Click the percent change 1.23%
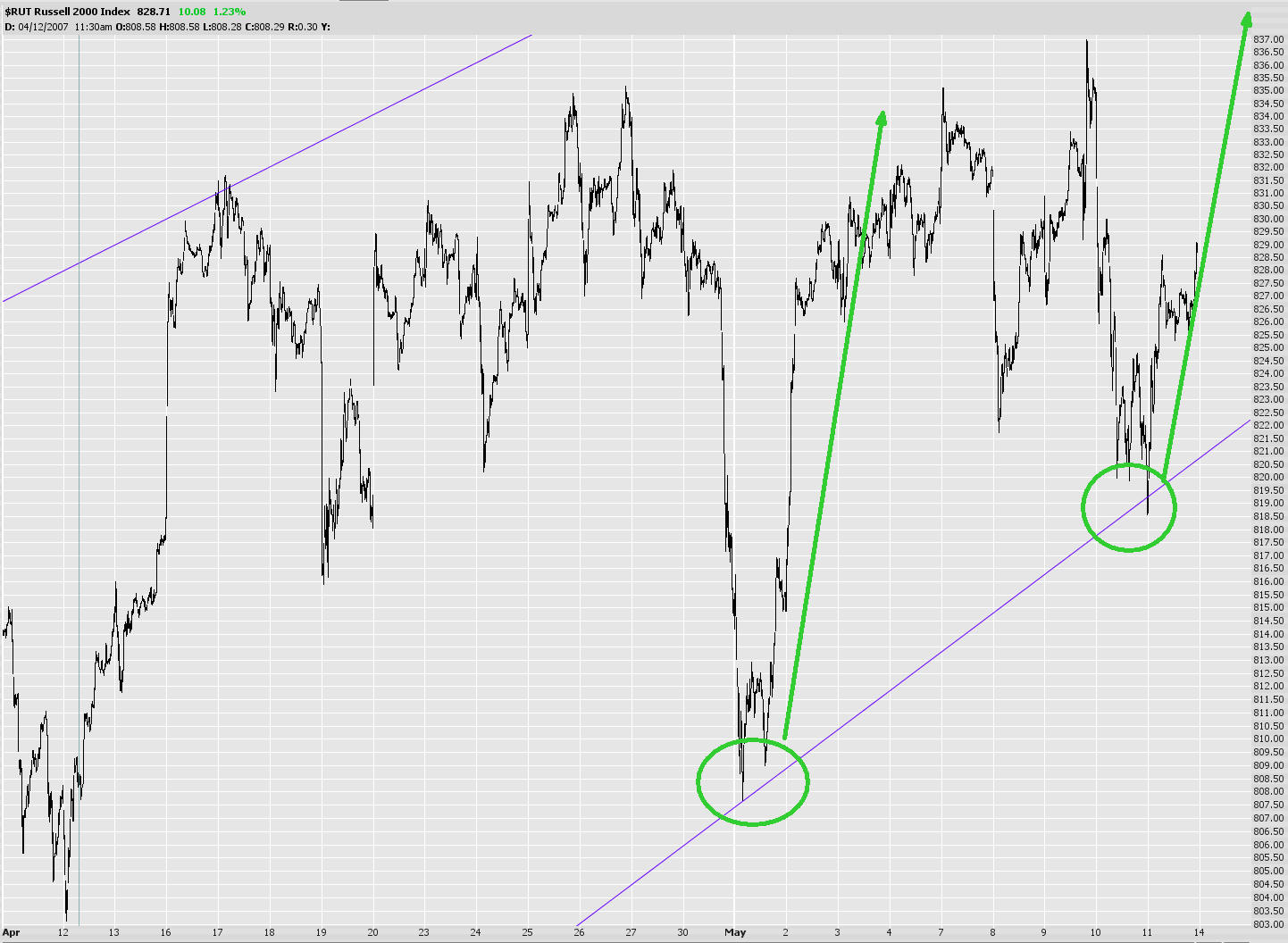Viewport: 1288px width, 943px height. coord(229,12)
